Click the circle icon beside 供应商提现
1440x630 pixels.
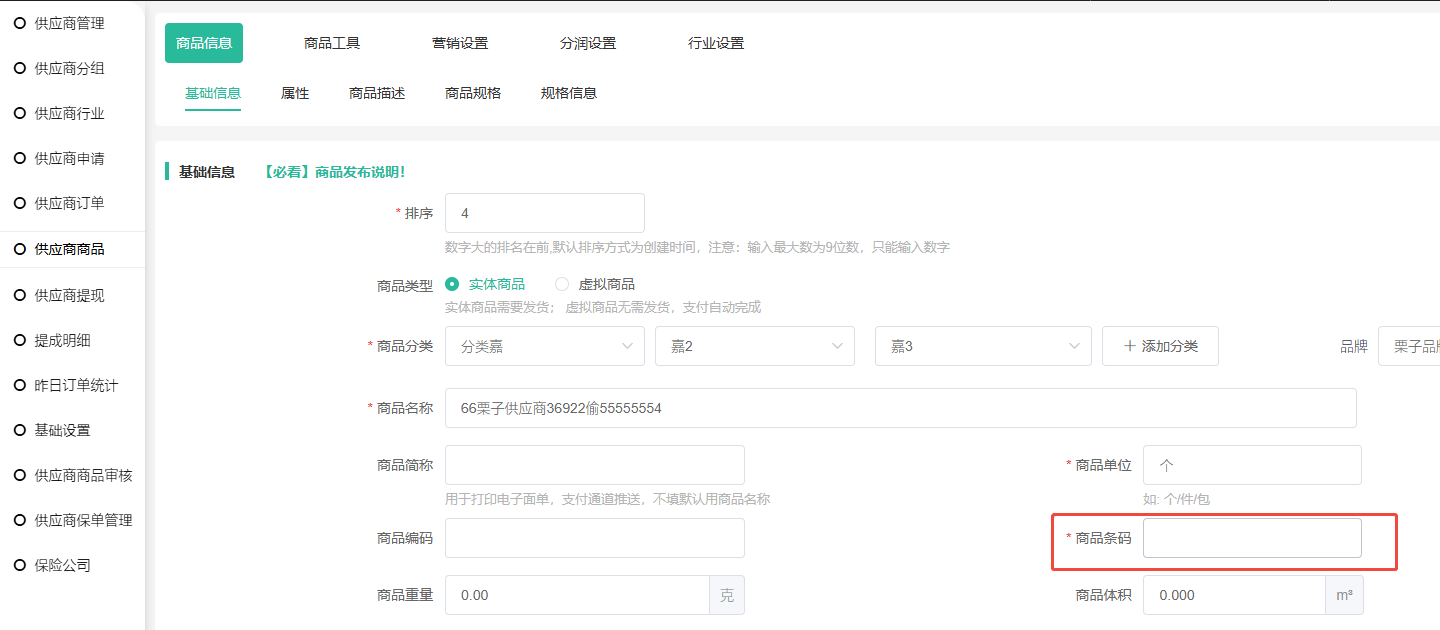[x=19, y=295]
